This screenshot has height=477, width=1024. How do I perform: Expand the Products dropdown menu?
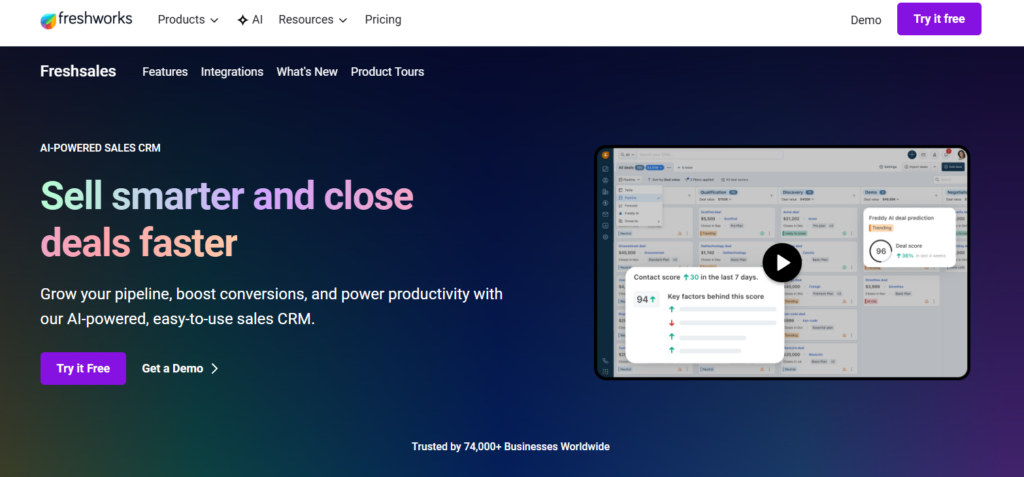pos(188,20)
